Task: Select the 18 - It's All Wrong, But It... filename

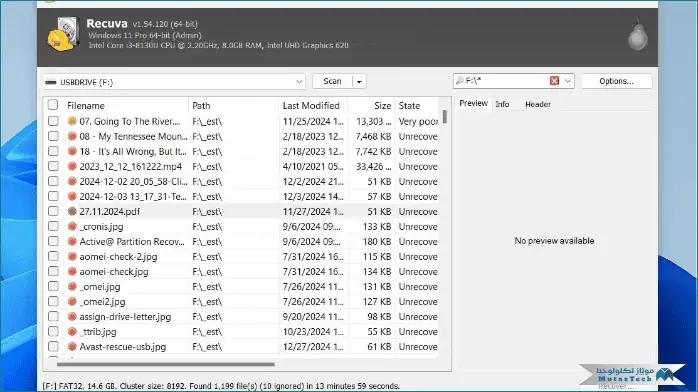Action: coord(133,151)
